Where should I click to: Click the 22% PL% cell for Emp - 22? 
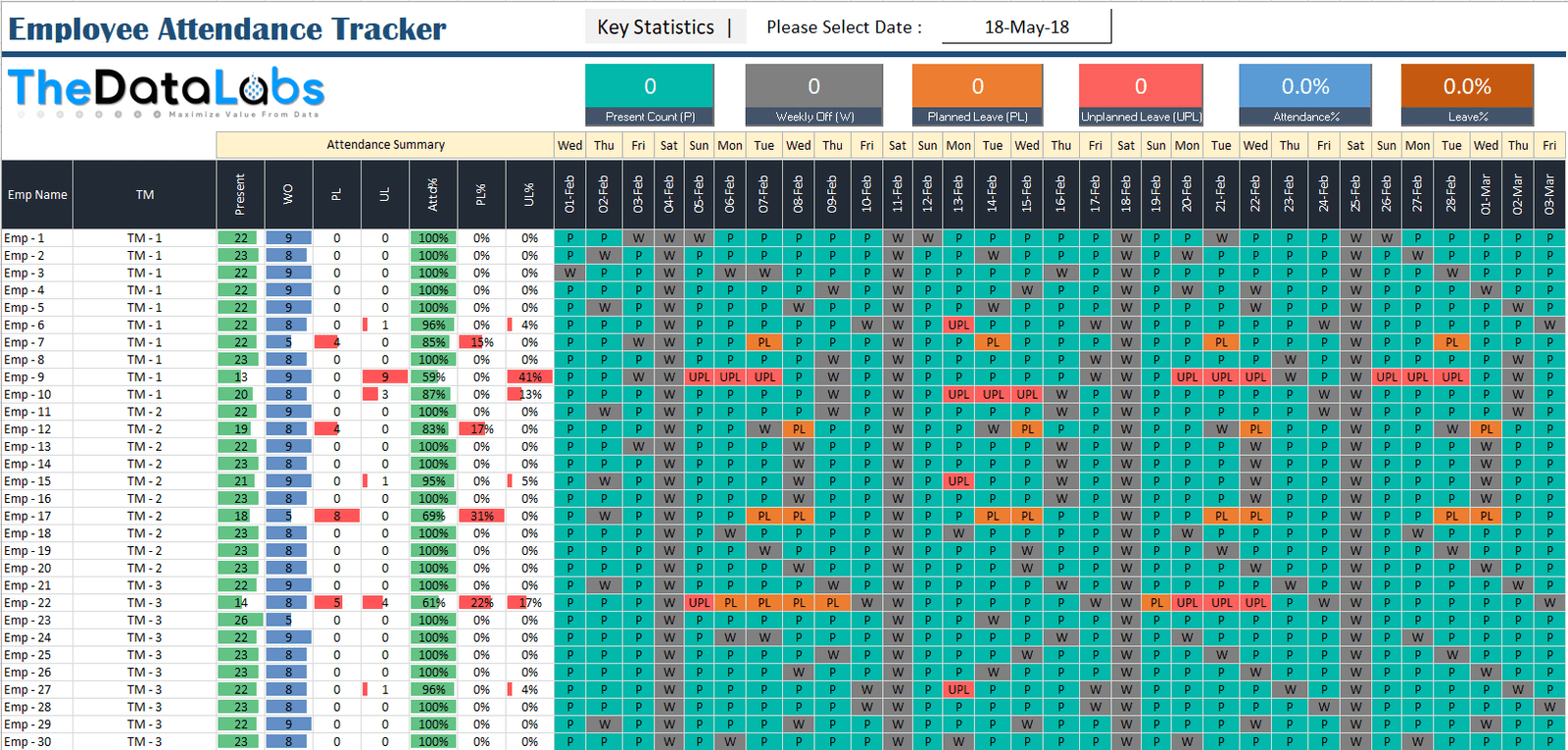tap(481, 603)
